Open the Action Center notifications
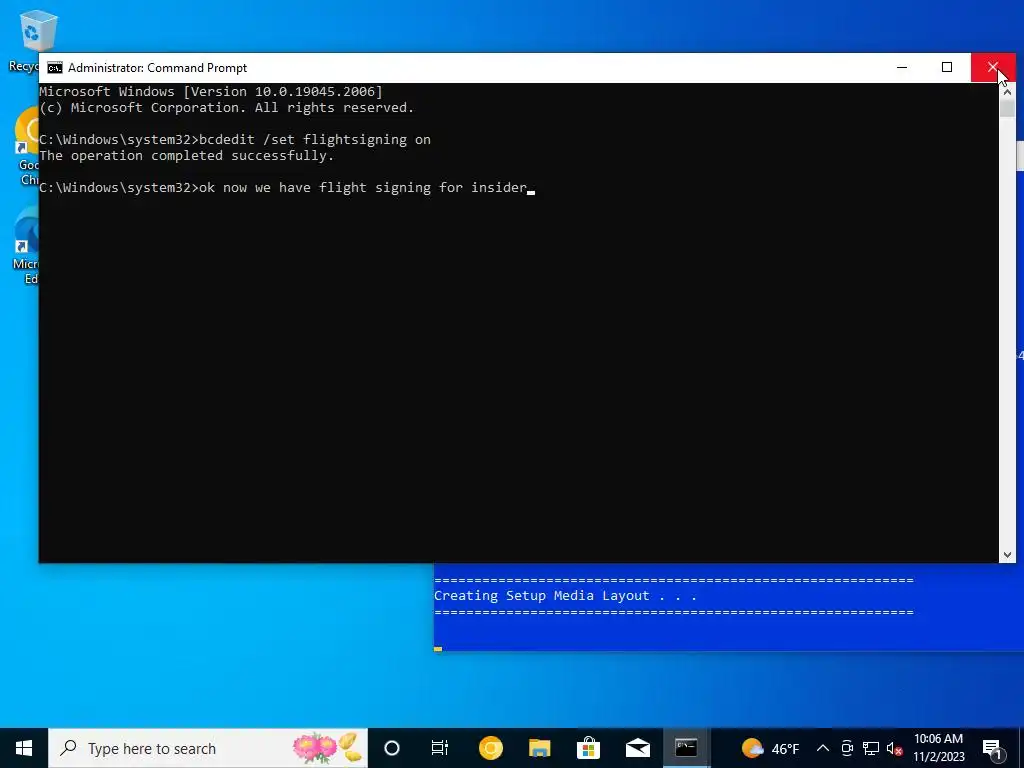1024x768 pixels. tap(992, 748)
